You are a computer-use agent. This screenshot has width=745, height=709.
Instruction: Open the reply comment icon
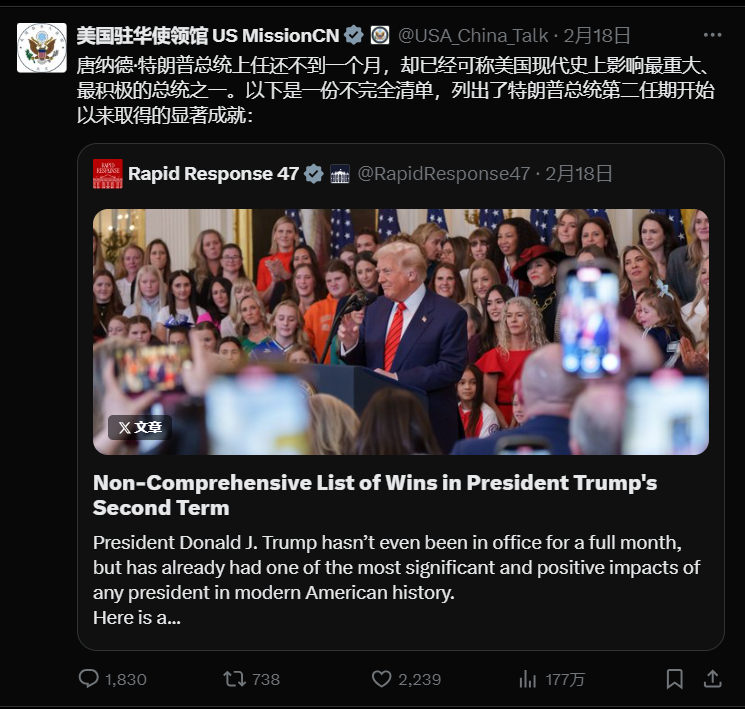(88, 679)
